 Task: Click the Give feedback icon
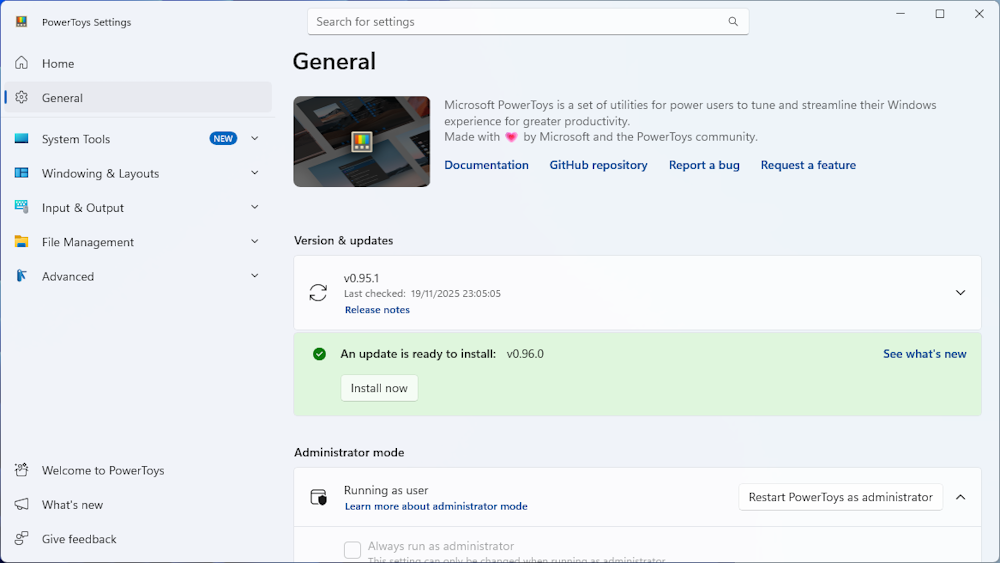click(x=21, y=539)
